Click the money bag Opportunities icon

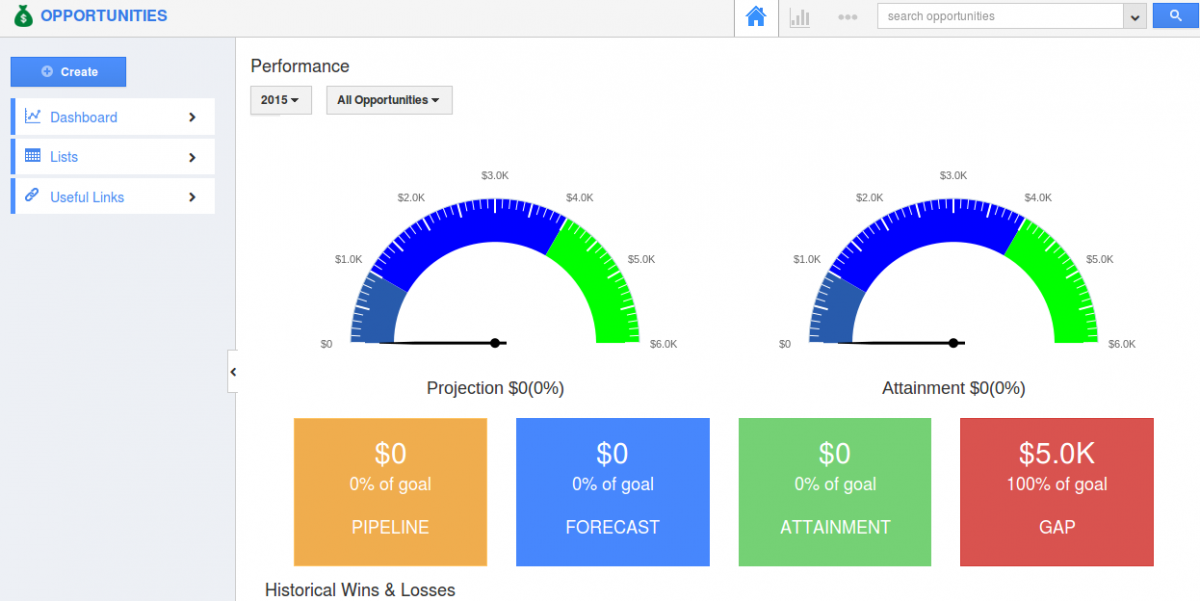pos(22,15)
